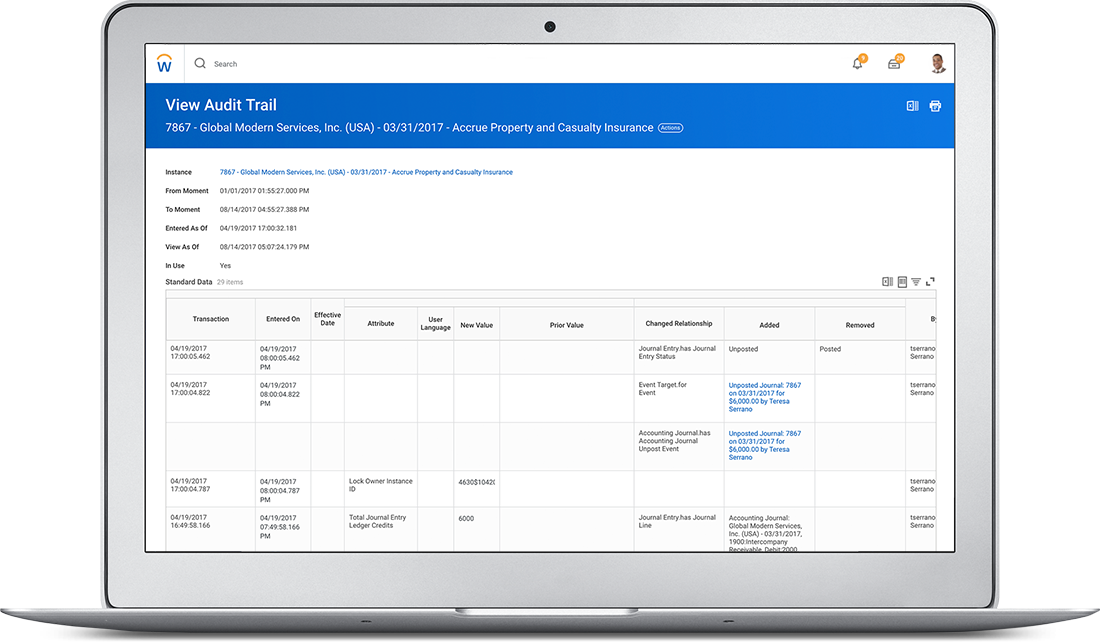Print the audit trail page
The width and height of the screenshot is (1100, 642).
[935, 106]
